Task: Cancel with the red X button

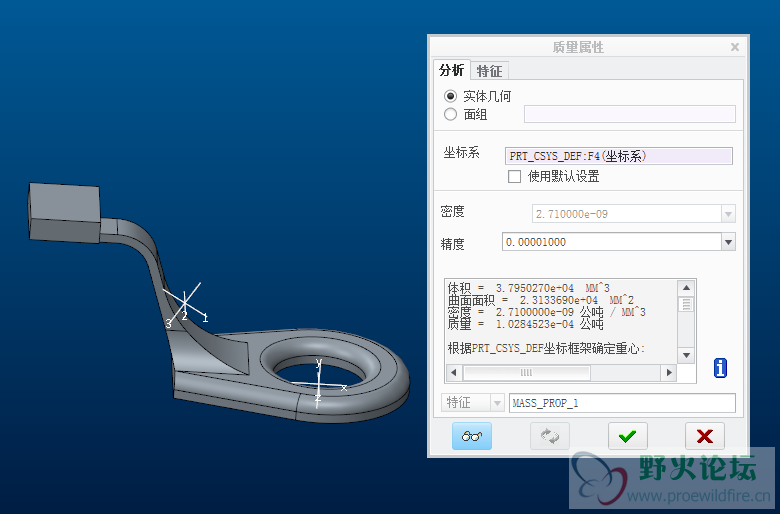Action: click(x=705, y=436)
